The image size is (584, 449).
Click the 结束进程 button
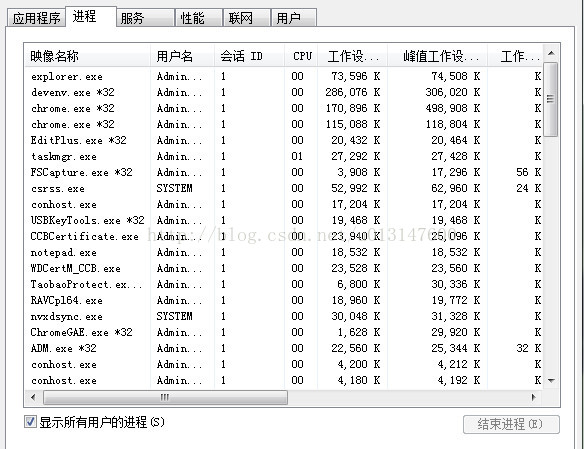511,424
